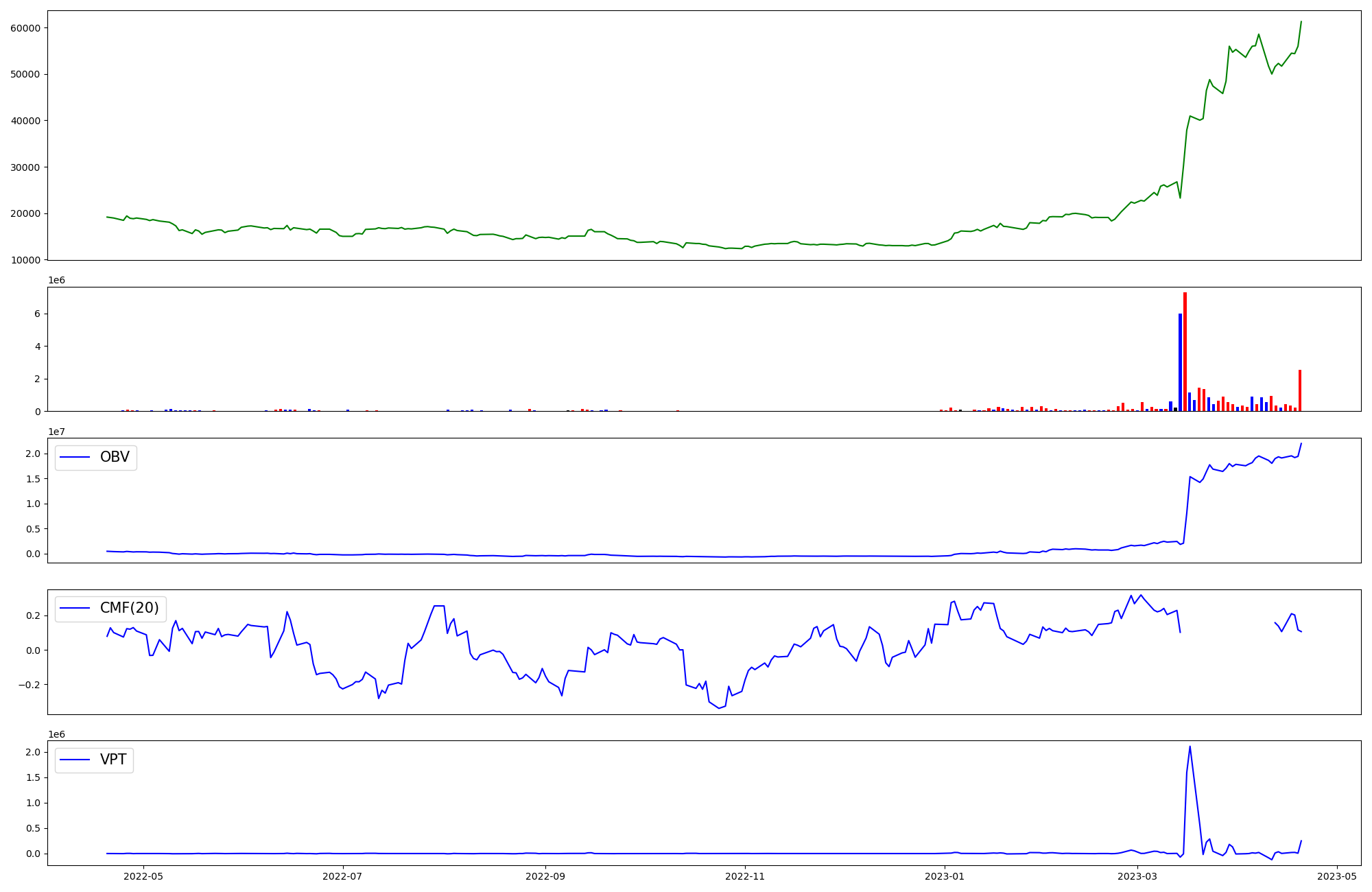Click the peak of the VPT spike
The image size is (1372, 892).
(x=1190, y=747)
